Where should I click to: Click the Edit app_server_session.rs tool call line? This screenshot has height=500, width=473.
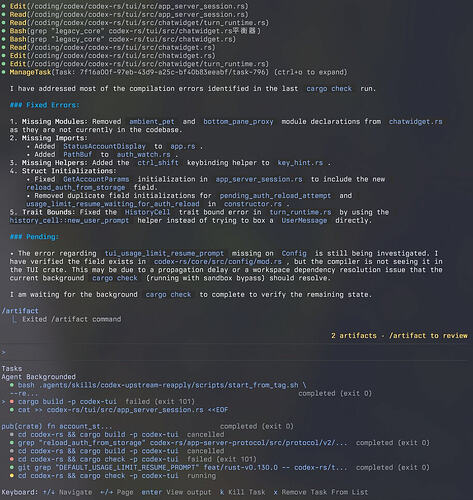pos(129,6)
